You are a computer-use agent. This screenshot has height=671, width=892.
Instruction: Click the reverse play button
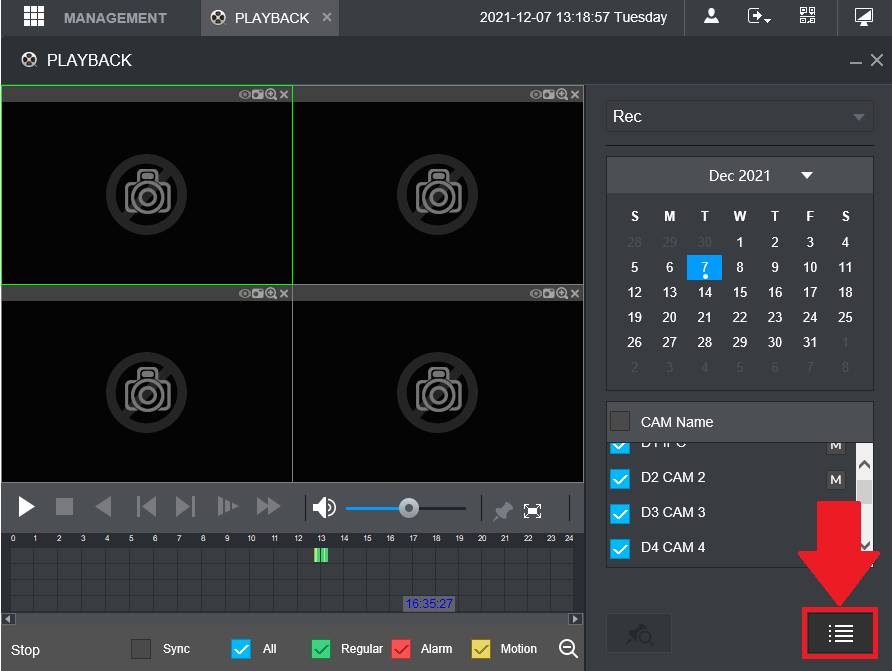[103, 507]
